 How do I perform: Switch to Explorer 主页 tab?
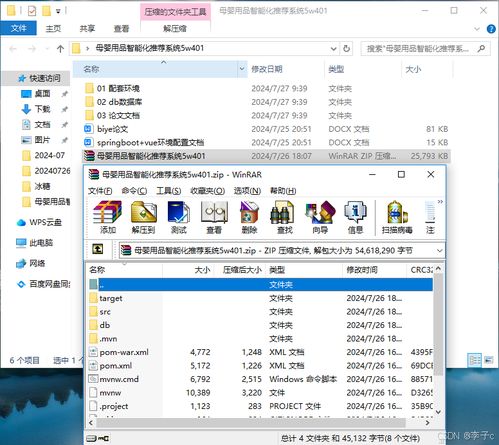click(53, 29)
